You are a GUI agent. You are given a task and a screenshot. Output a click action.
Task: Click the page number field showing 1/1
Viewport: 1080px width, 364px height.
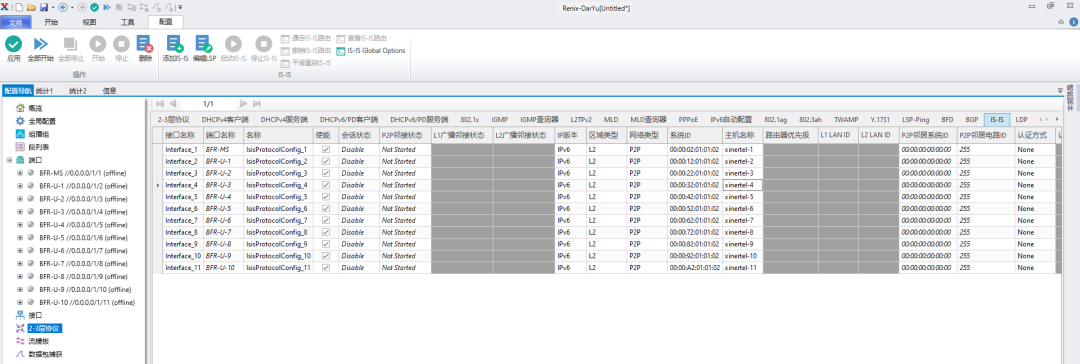point(208,103)
